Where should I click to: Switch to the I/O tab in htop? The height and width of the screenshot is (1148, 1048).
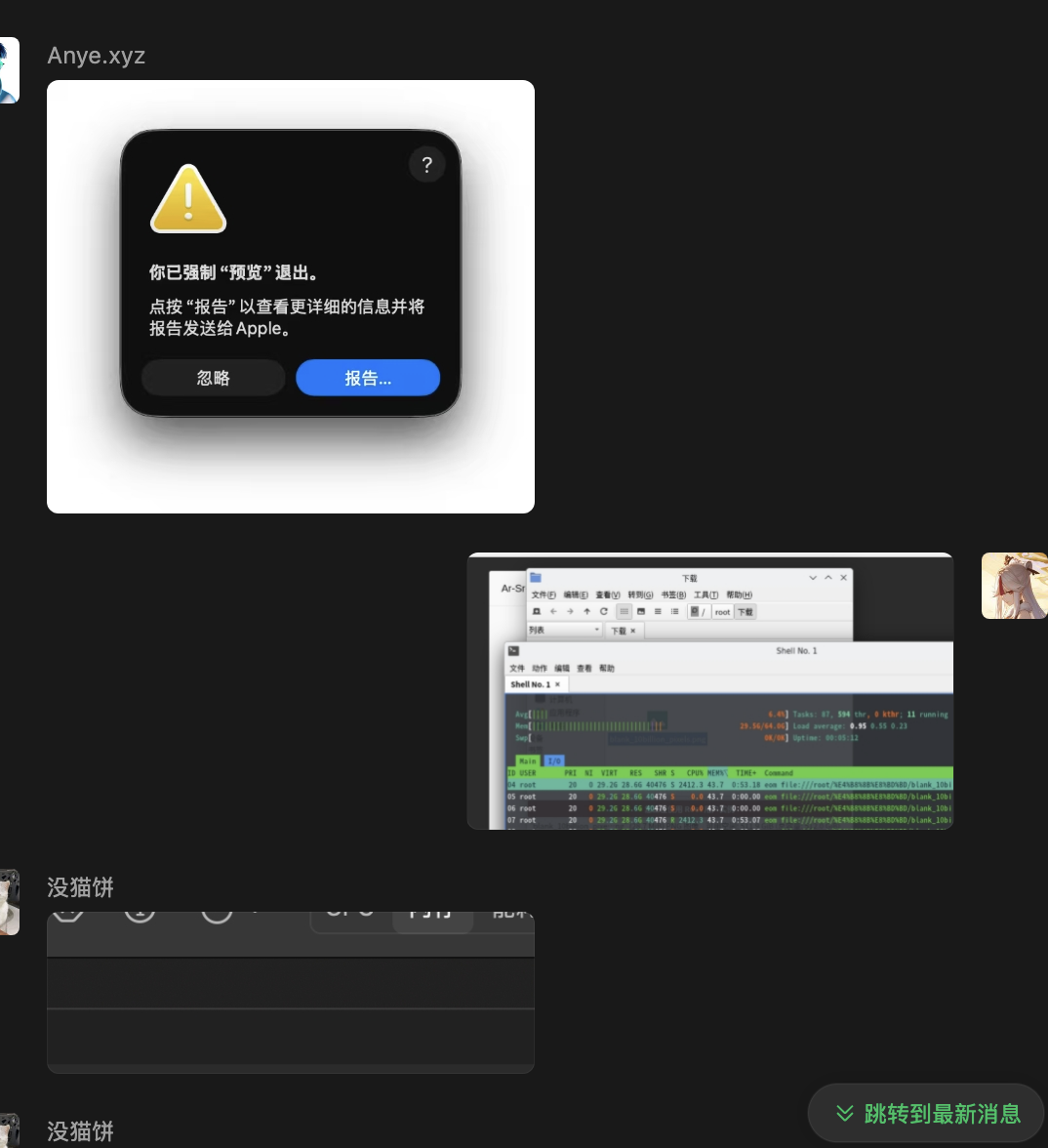click(553, 760)
